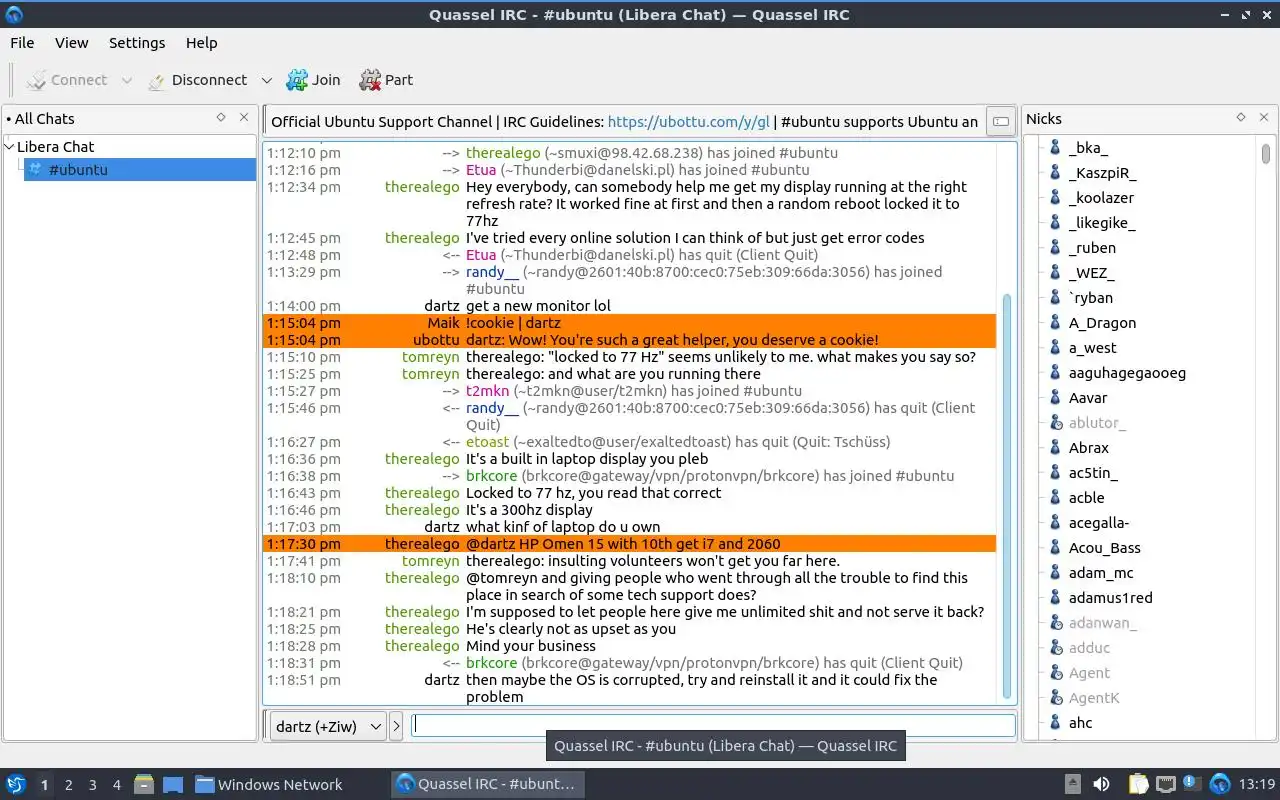Click the show desktop taskbar icon
Viewport: 1280px width, 800px height.
click(172, 785)
